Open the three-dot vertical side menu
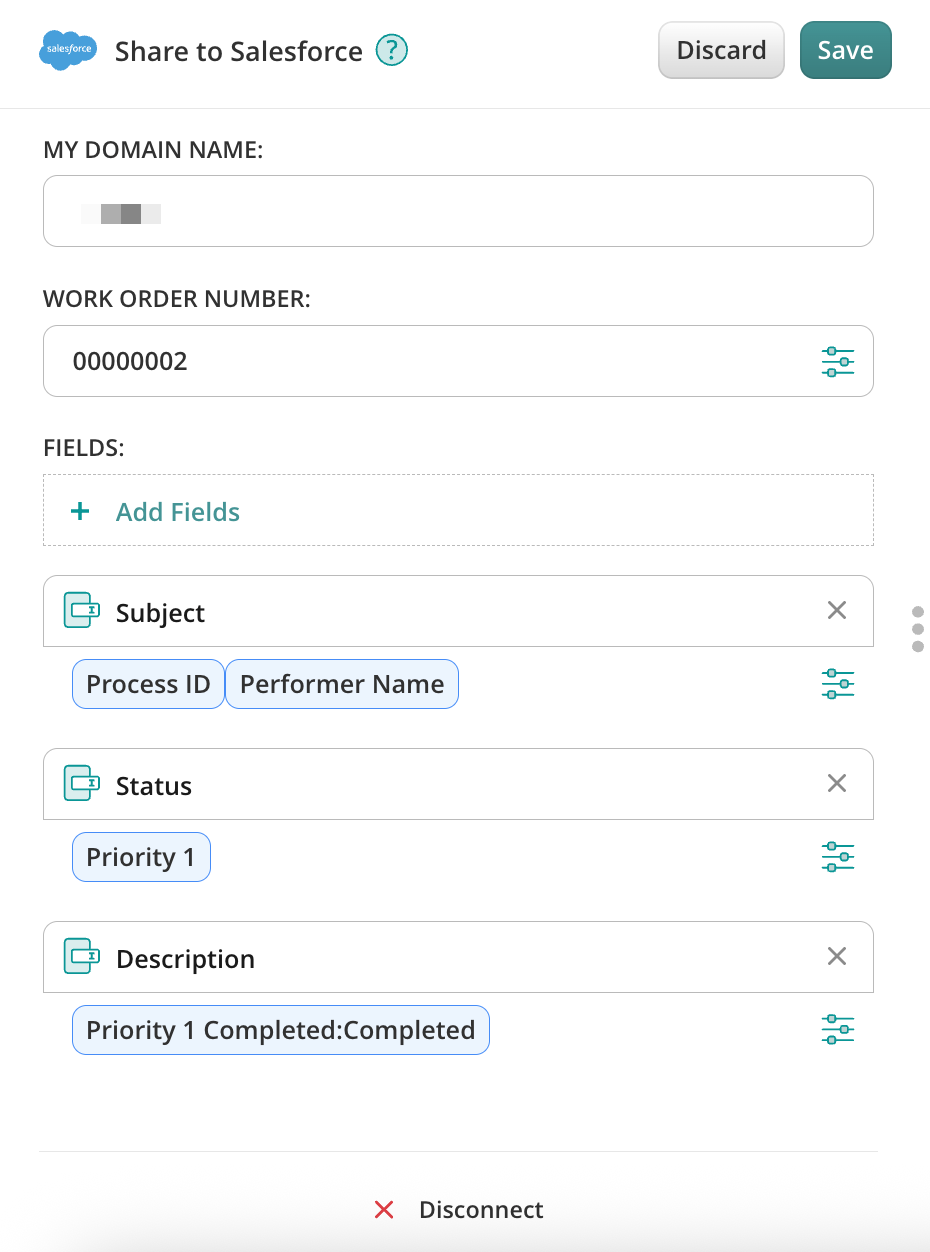The image size is (930, 1252). [x=919, y=629]
